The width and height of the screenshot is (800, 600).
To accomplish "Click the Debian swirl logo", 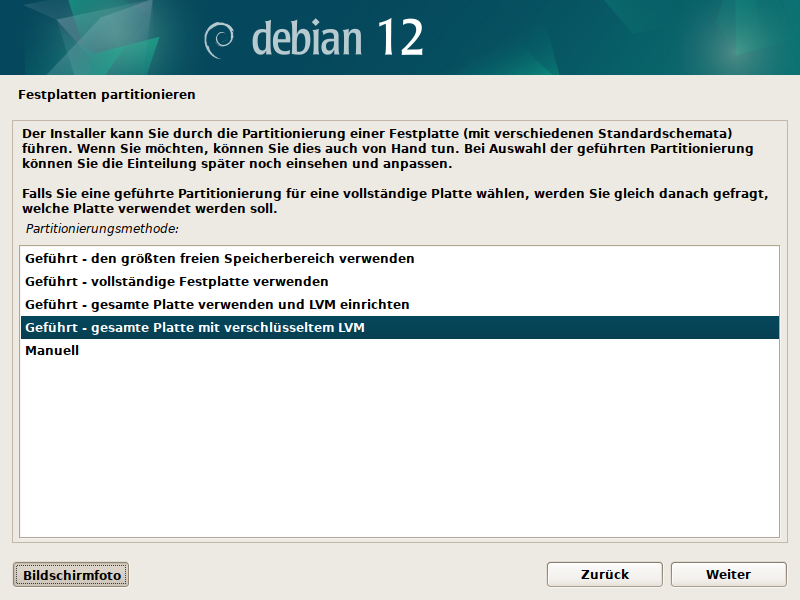I will pyautogui.click(x=219, y=39).
